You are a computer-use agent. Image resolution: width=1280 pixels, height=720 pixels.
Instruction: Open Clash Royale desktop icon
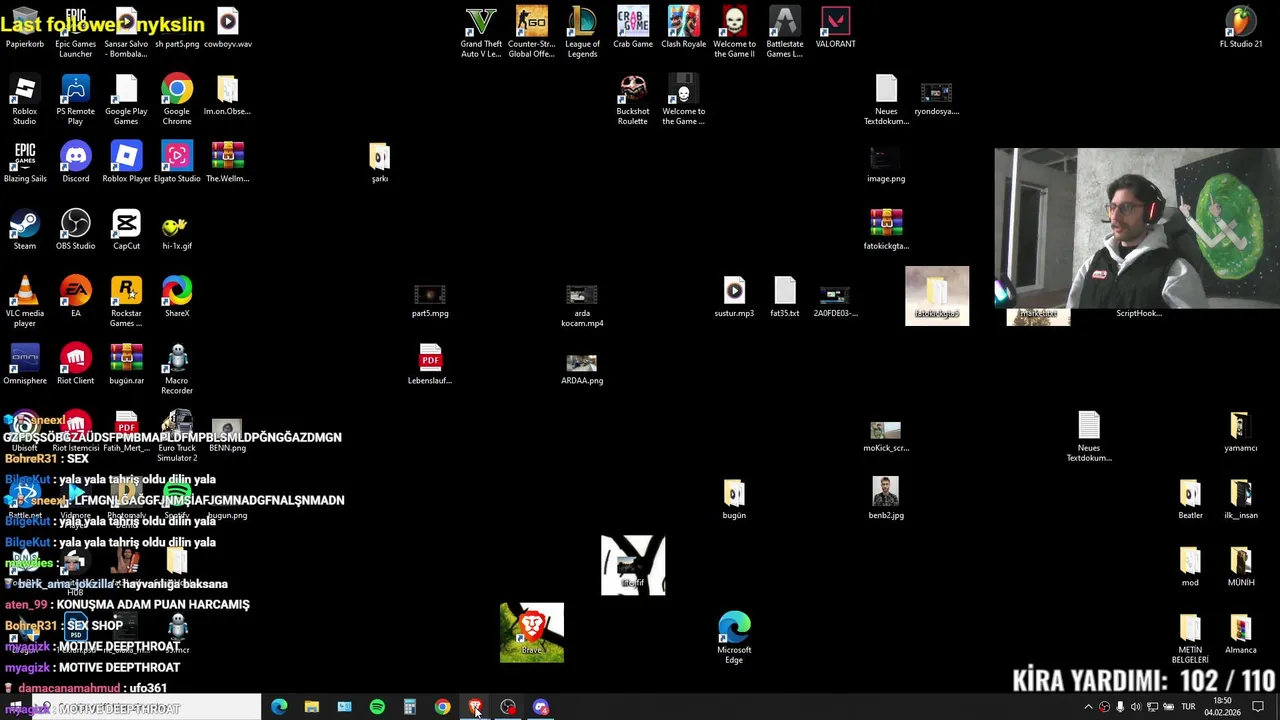point(683,27)
